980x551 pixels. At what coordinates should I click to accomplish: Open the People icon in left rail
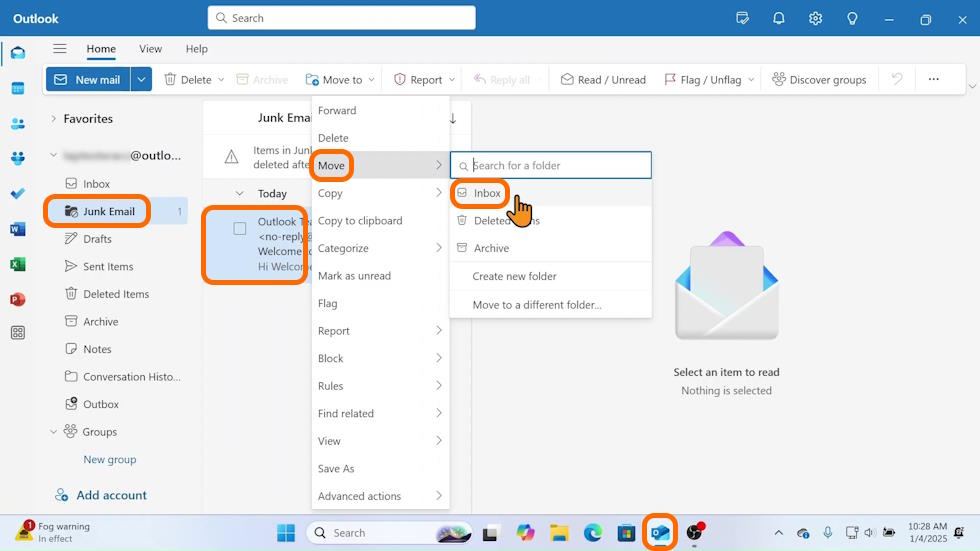(17, 124)
